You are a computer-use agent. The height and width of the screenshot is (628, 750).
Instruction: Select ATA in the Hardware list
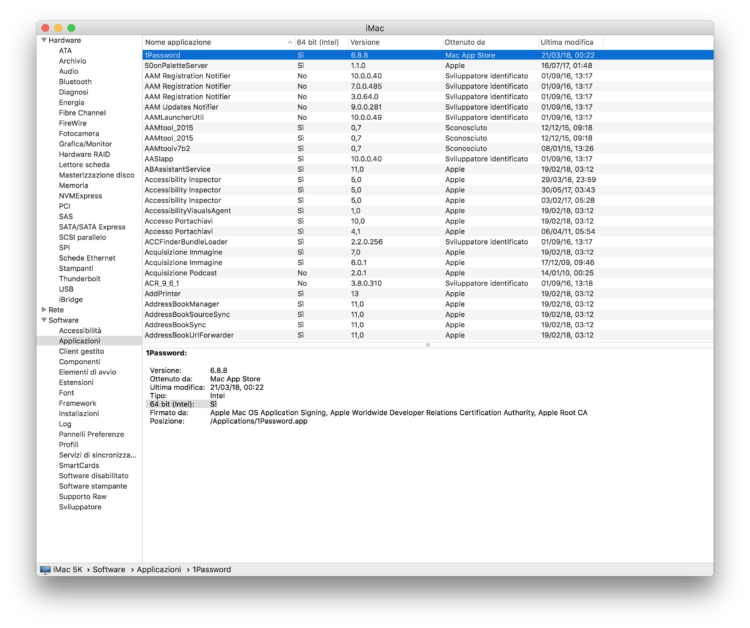66,51
